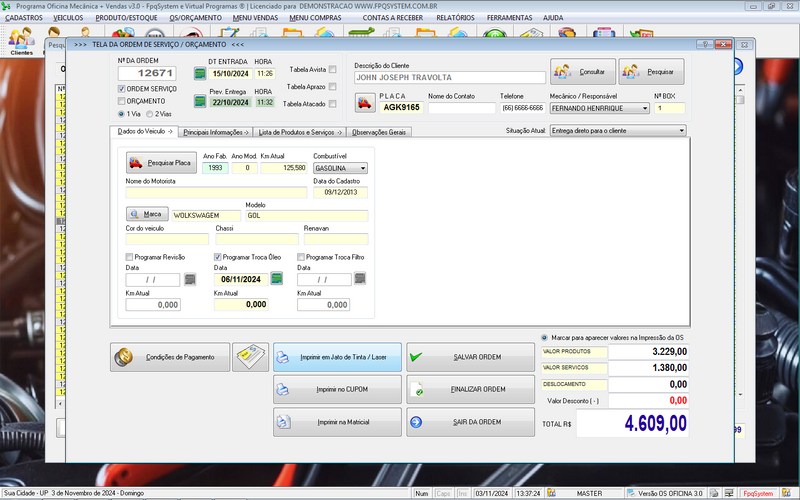Click the SALVAR ORDEM button
Screen dimensions: 800x500
(x=470, y=357)
